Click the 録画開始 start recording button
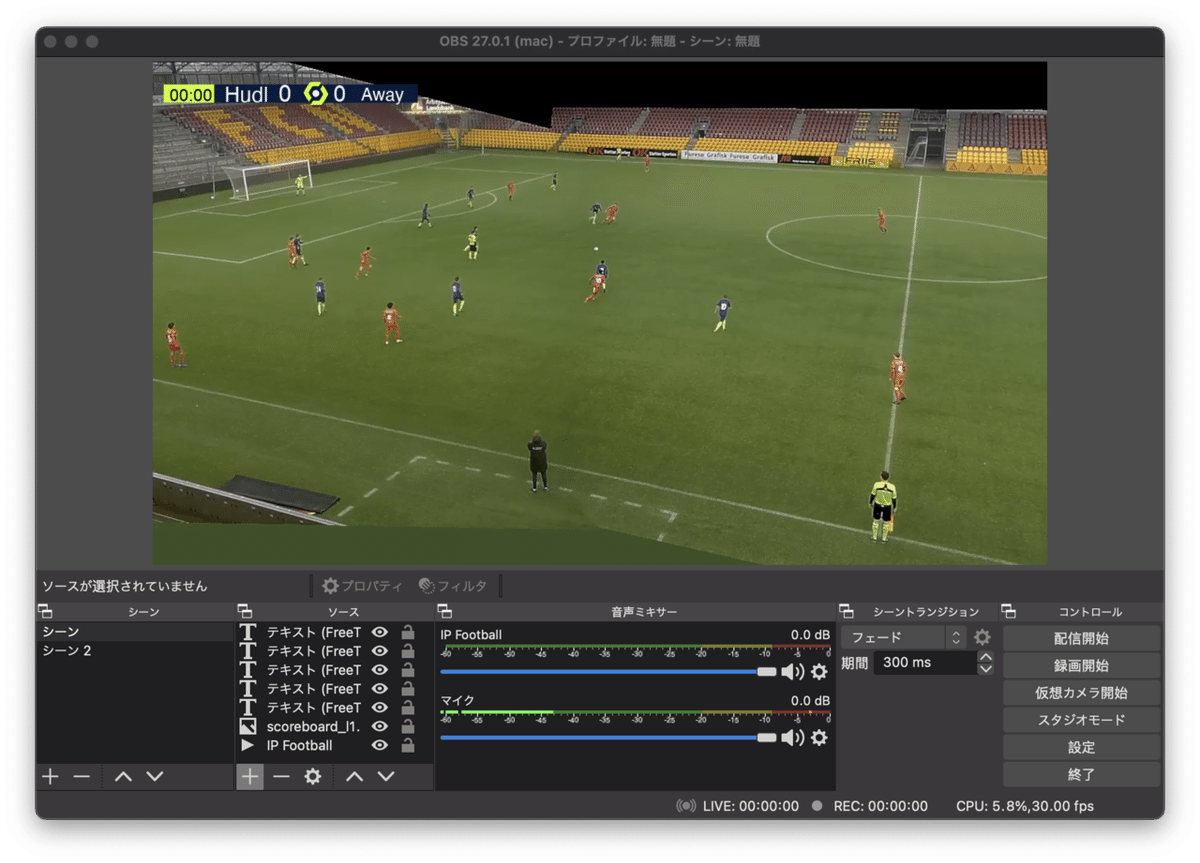The image size is (1200, 863). click(x=1082, y=665)
